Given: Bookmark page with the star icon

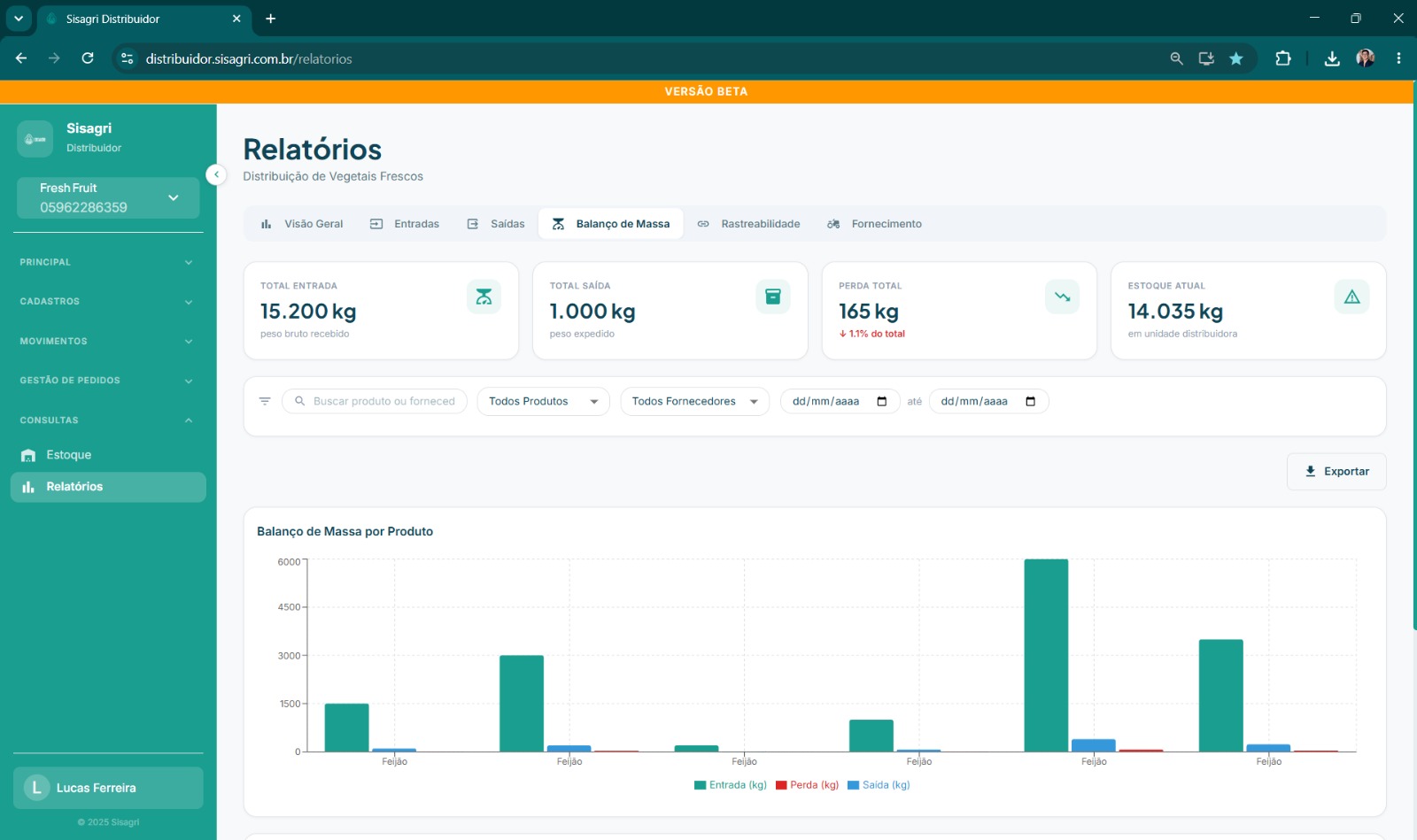Looking at the screenshot, I should click(1236, 58).
